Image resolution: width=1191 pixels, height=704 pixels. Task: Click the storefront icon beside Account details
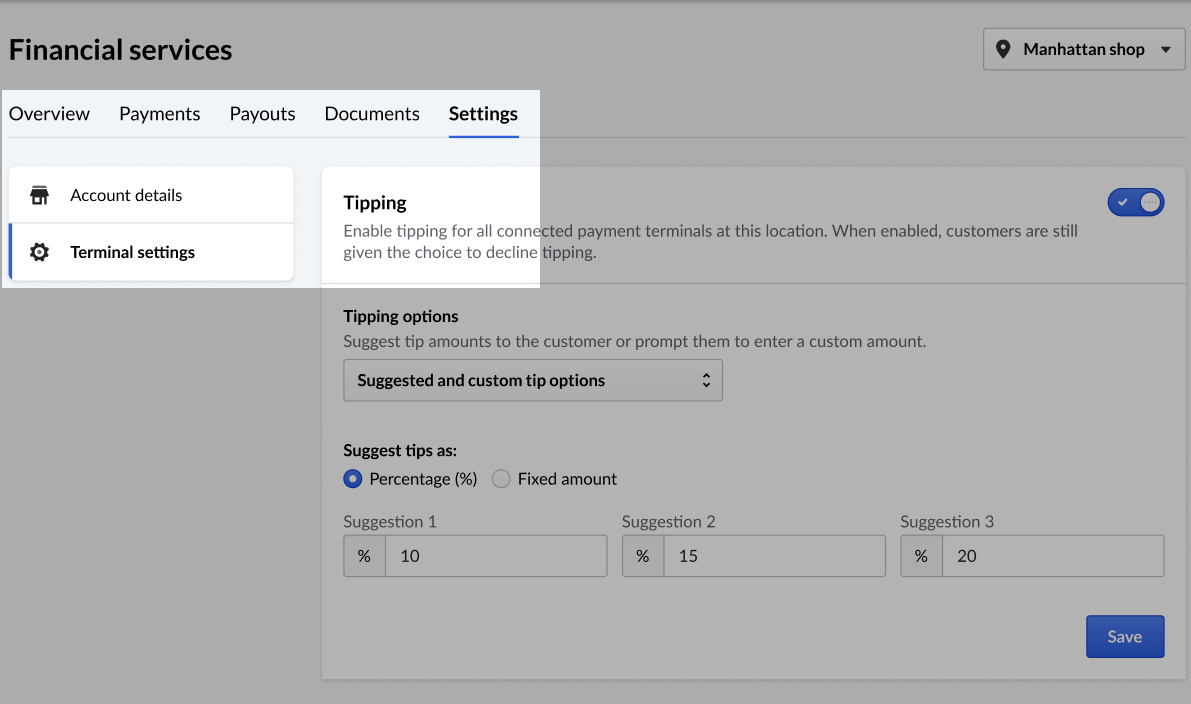[39, 195]
